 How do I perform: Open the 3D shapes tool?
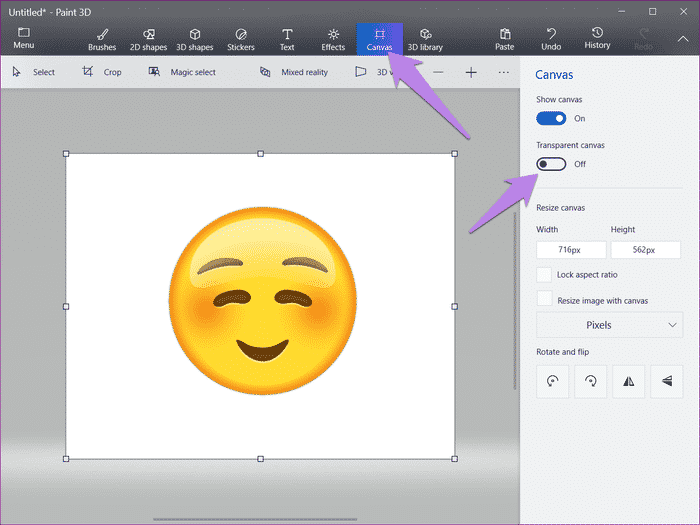click(195, 39)
